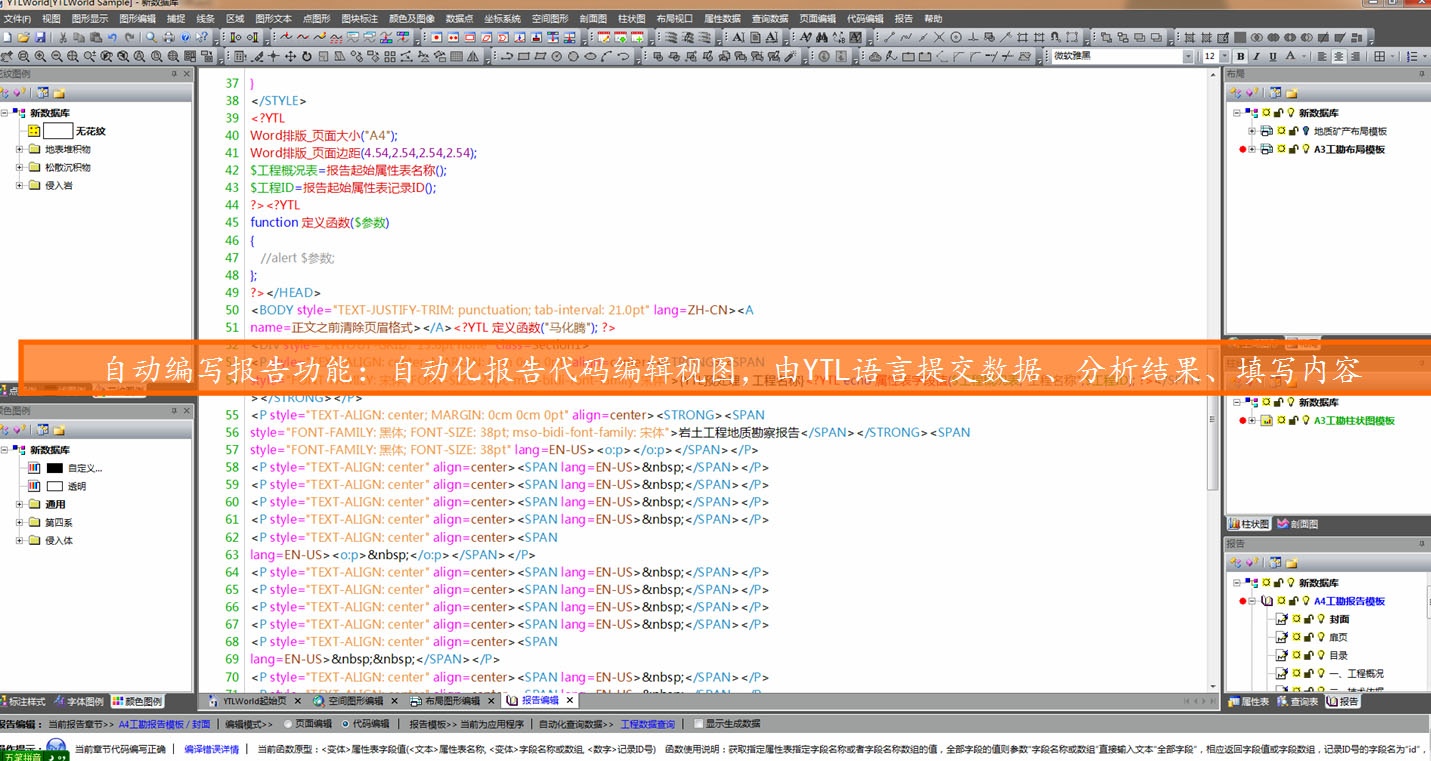Select the Rectangle drawing tool
This screenshot has height=761, width=1431.
click(523, 56)
